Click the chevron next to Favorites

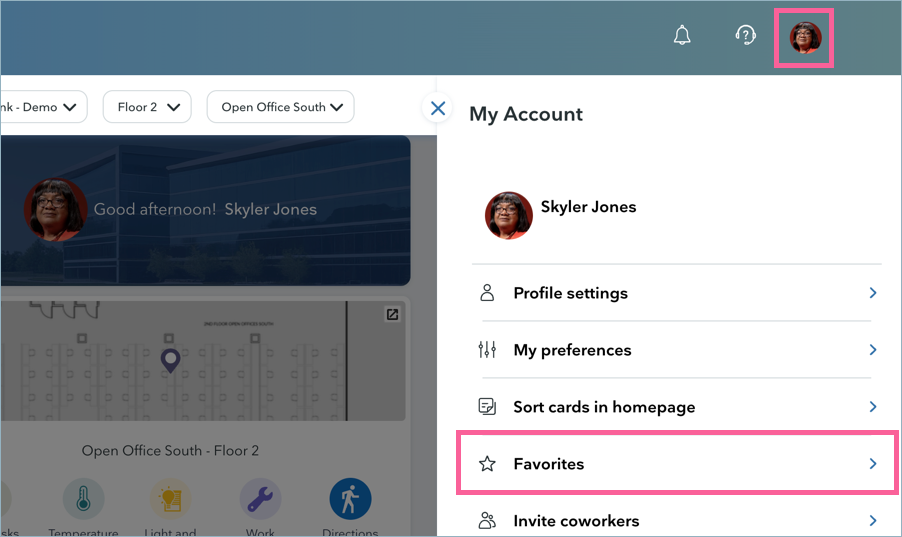click(x=873, y=464)
